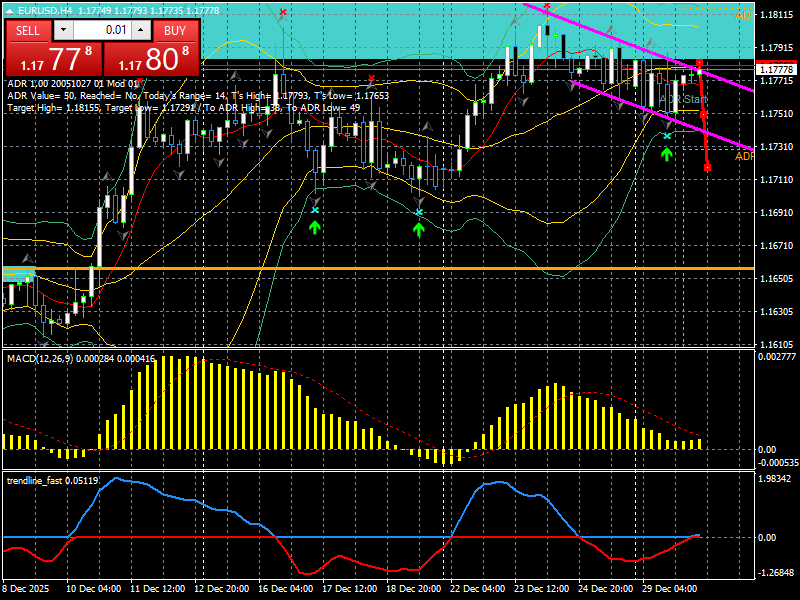Screen dimensions: 800x600
Task: Increase lot volume with up arrow
Action: click(141, 30)
